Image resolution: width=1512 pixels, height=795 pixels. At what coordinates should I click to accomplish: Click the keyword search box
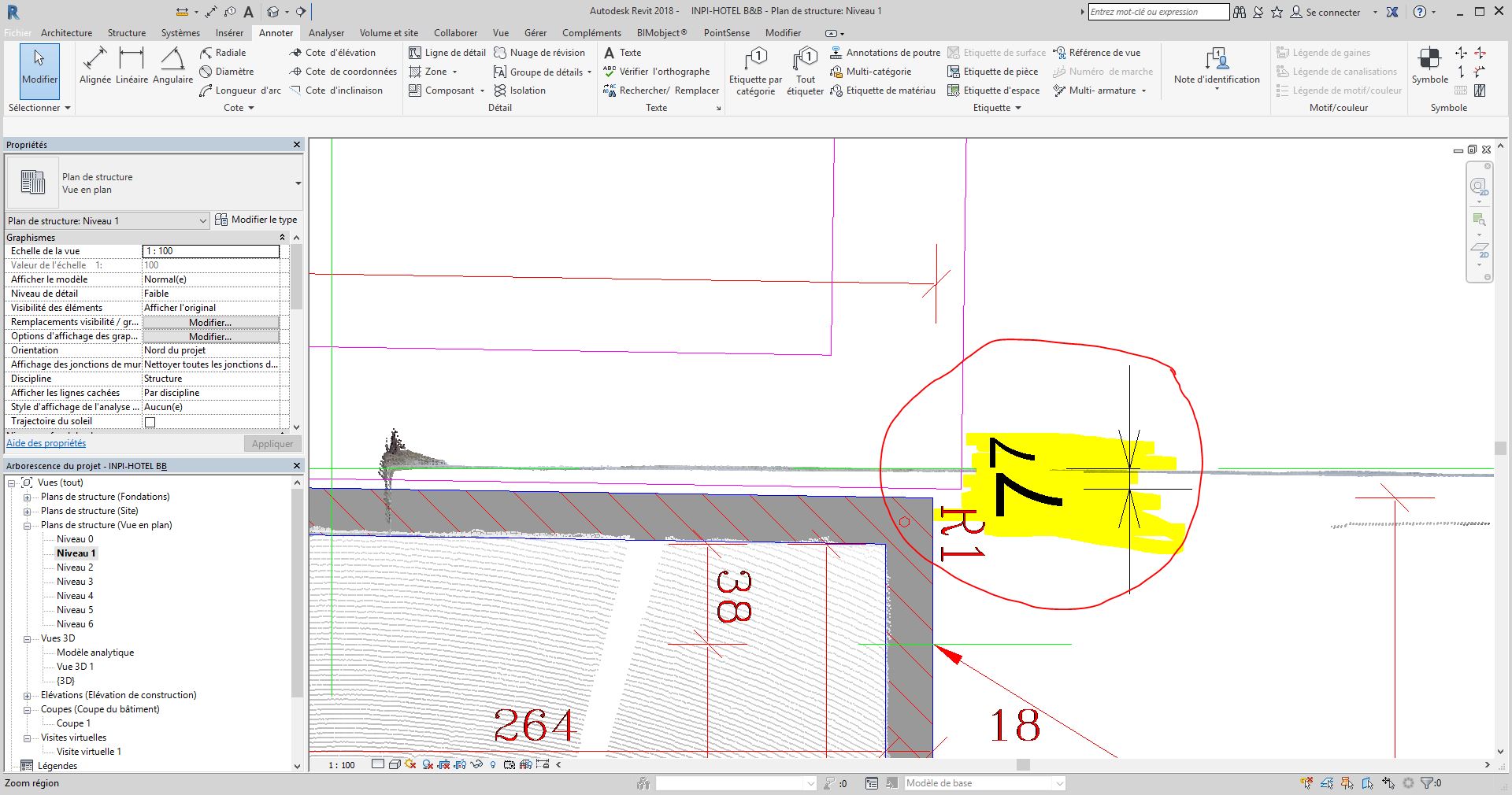[1158, 12]
